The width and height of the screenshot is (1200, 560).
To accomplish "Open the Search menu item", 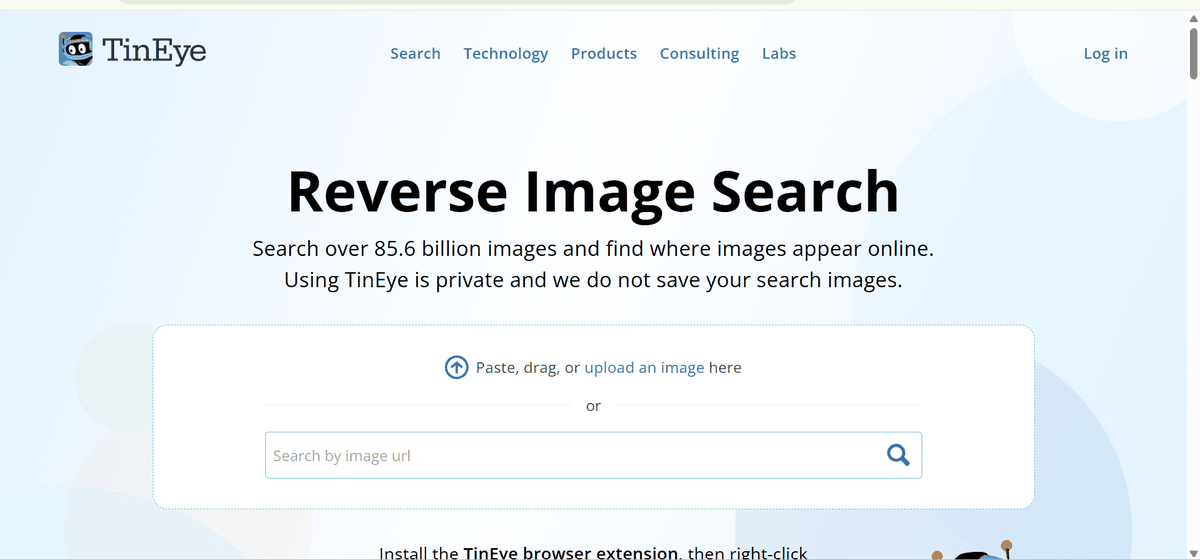I will click(x=415, y=54).
